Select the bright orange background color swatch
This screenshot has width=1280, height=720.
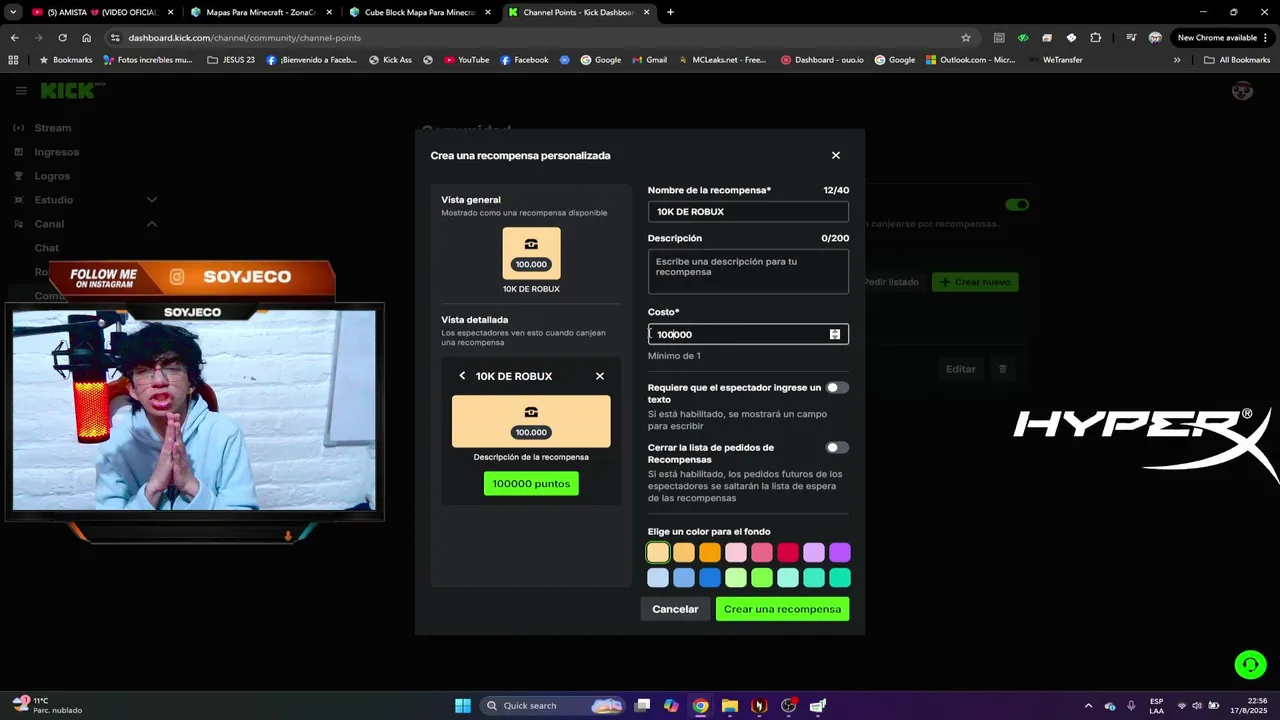point(710,552)
